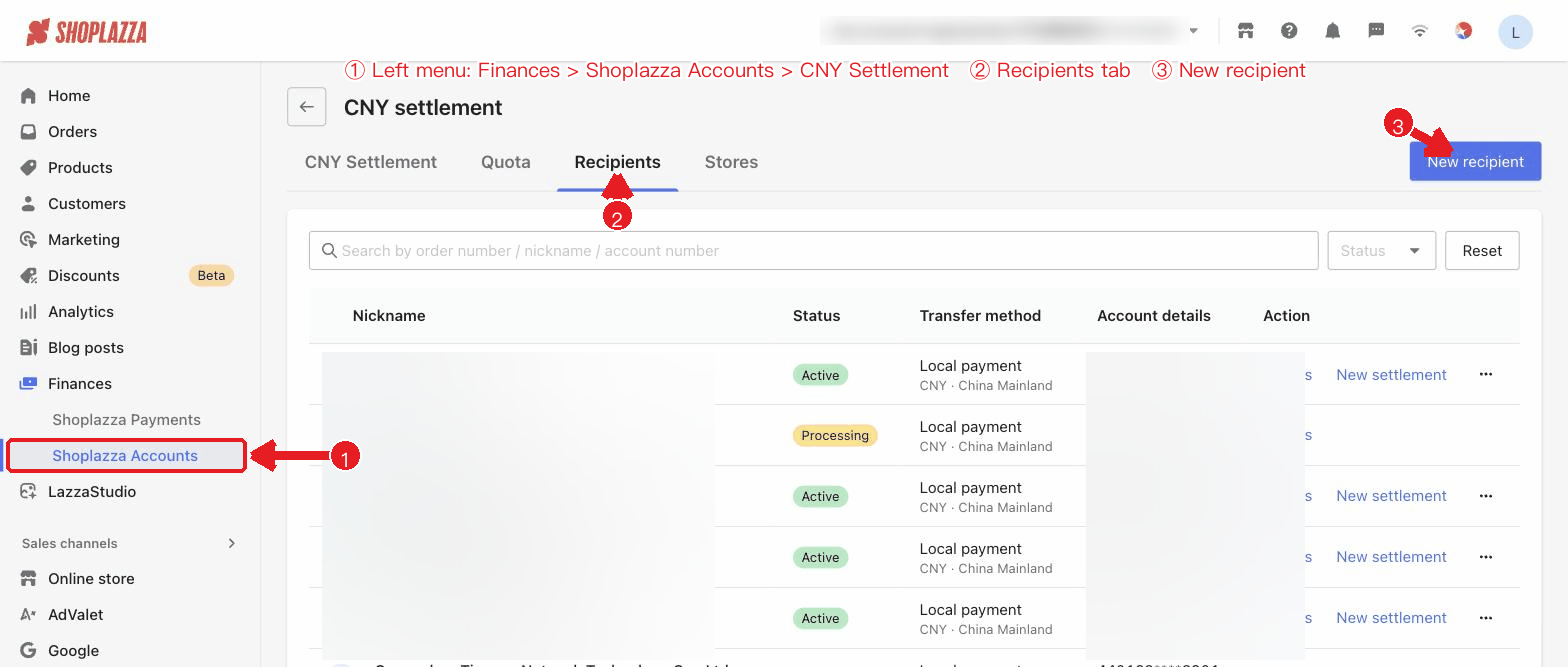Viewport: 1568px width, 667px height.
Task: Open AdValet via its sidebar icon
Action: (28, 615)
